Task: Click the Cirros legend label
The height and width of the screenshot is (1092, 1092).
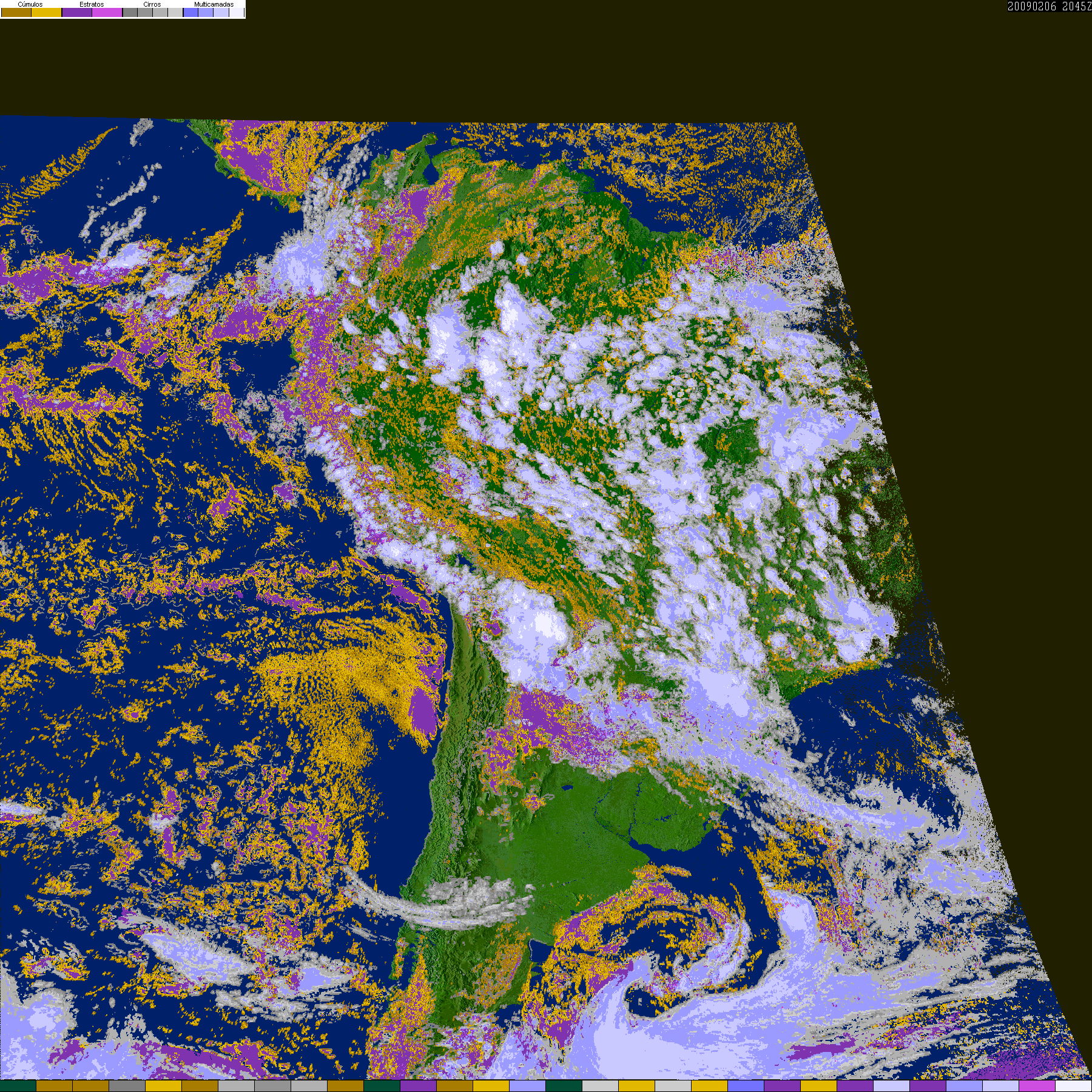Action: click(152, 4)
